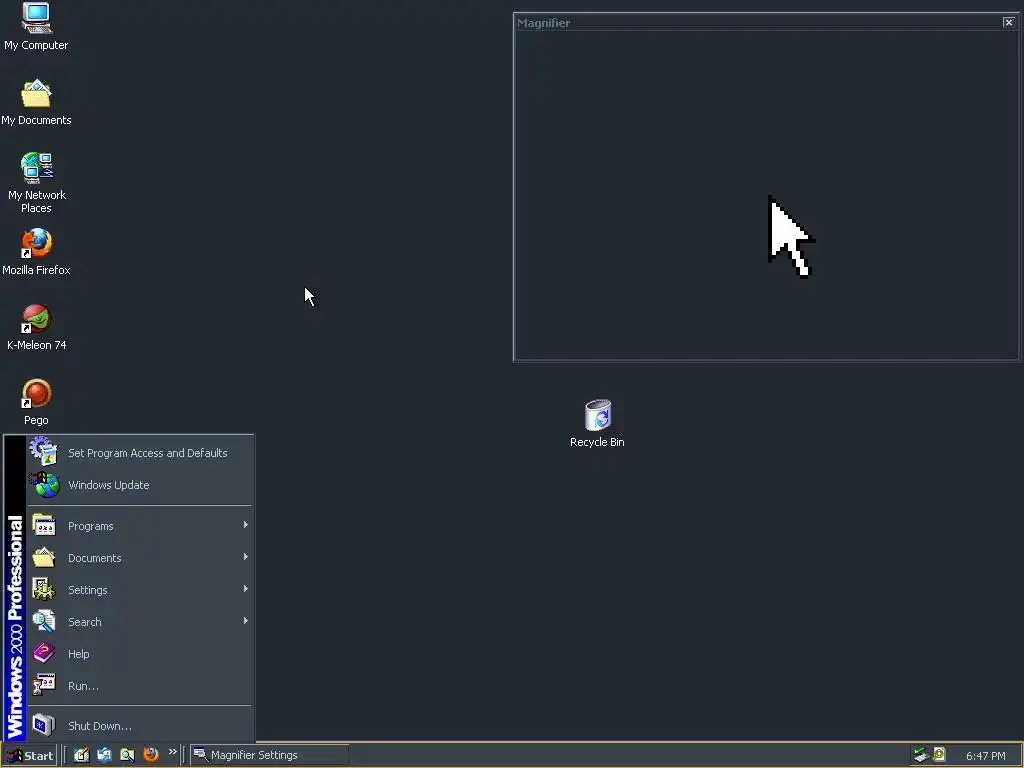
Task: Click the Start button on the taskbar
Action: pos(29,756)
